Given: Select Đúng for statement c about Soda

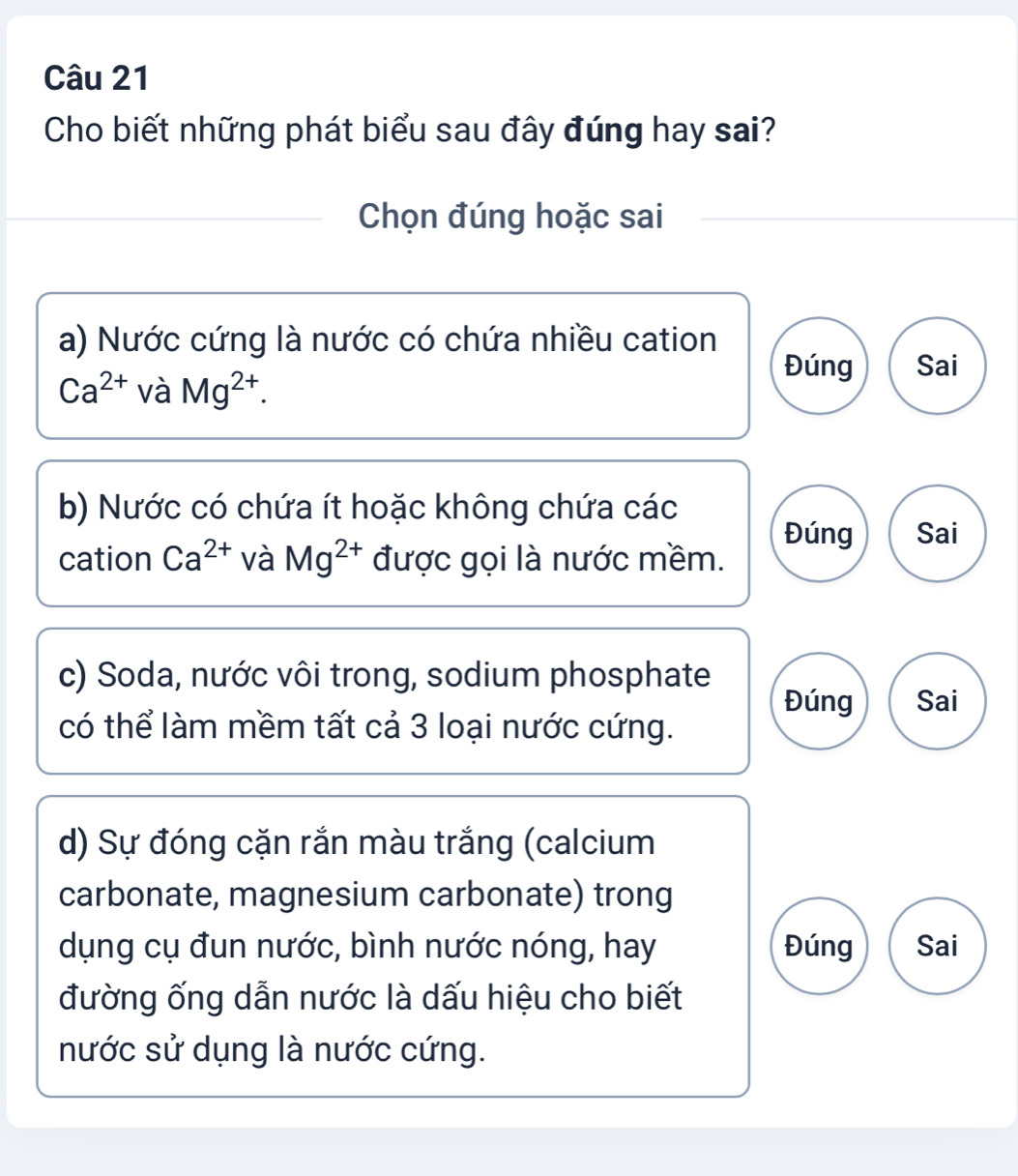Looking at the screenshot, I should pos(819,701).
